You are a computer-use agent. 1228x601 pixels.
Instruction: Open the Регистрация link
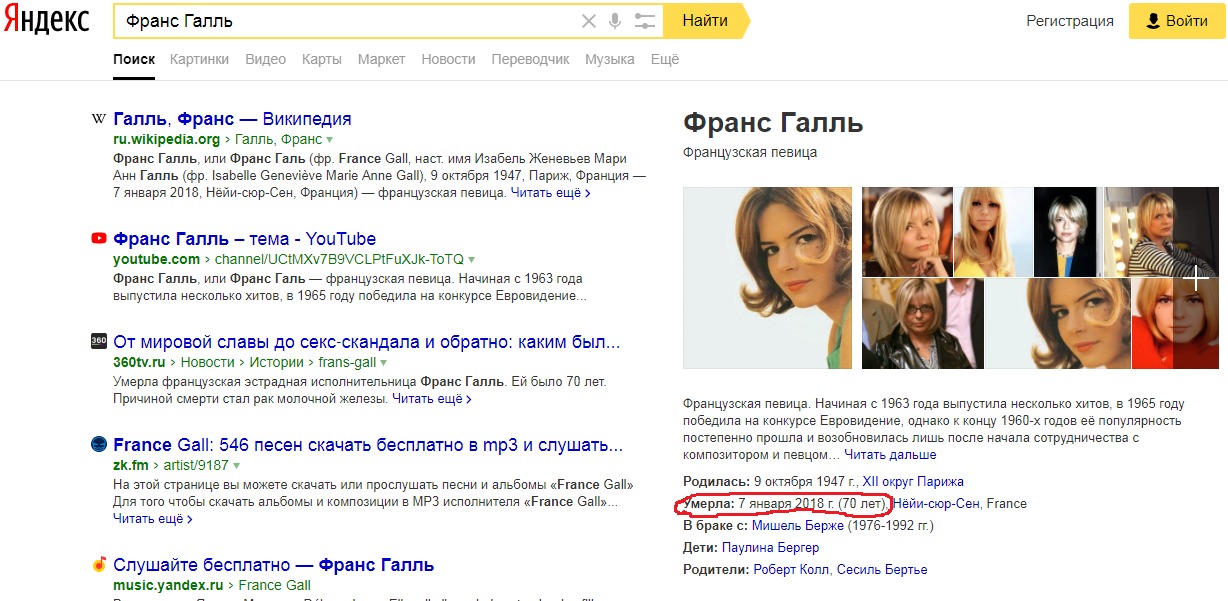(1069, 21)
